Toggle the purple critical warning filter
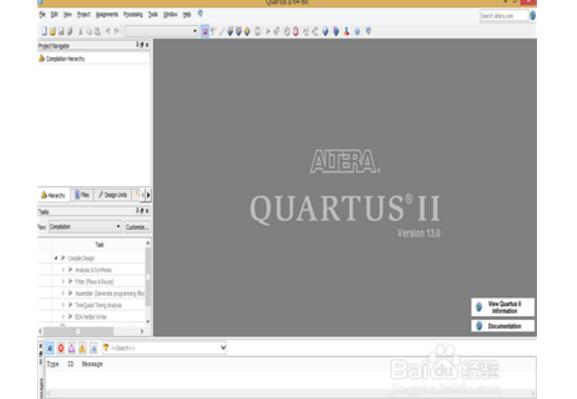 (72, 348)
